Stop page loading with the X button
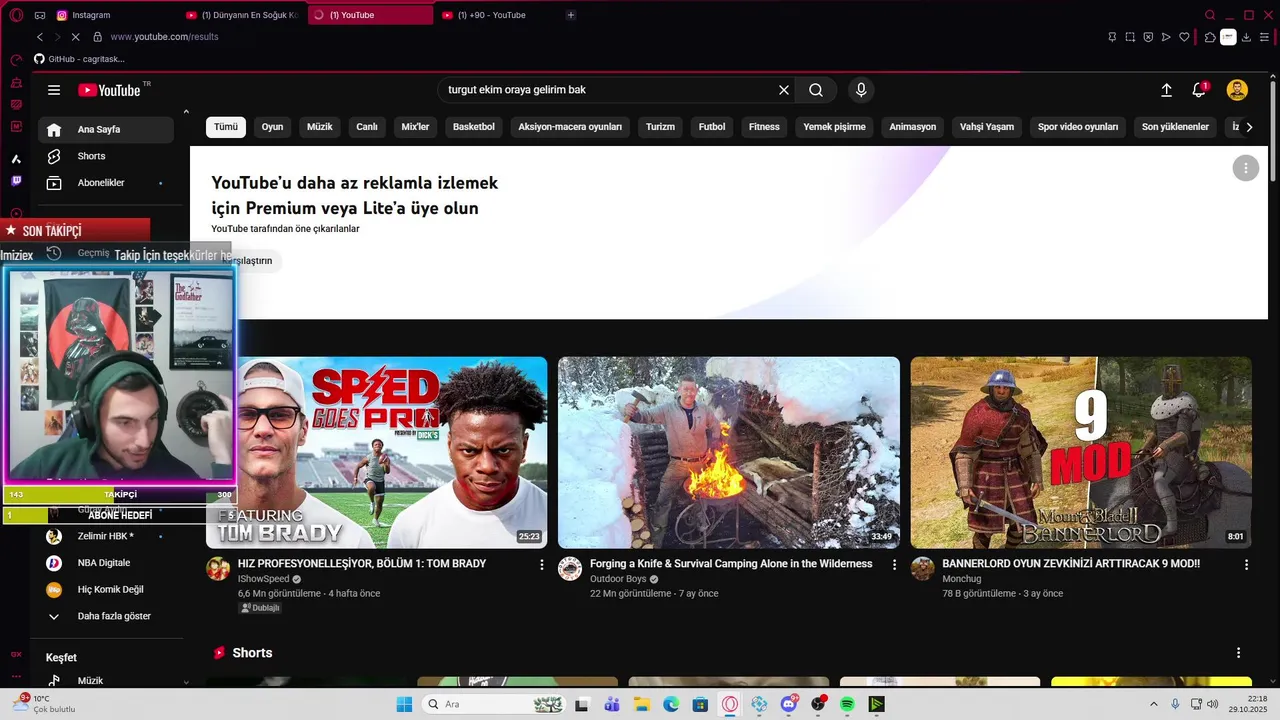 click(x=75, y=37)
